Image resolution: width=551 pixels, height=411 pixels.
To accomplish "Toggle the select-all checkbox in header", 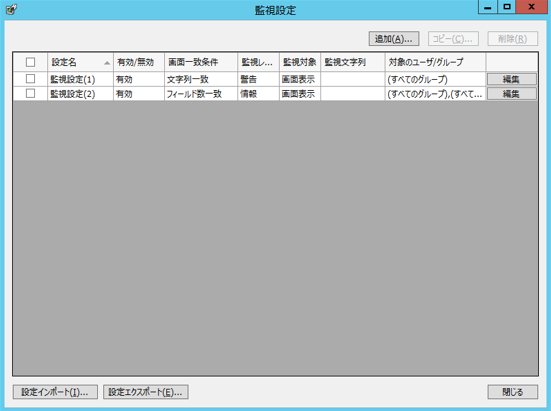I will [x=31, y=62].
